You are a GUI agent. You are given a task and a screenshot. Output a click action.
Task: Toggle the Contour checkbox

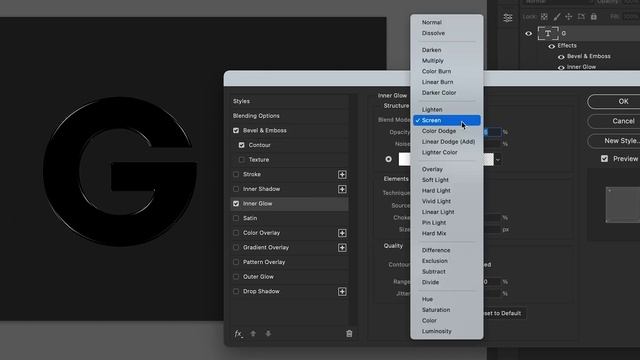click(242, 145)
